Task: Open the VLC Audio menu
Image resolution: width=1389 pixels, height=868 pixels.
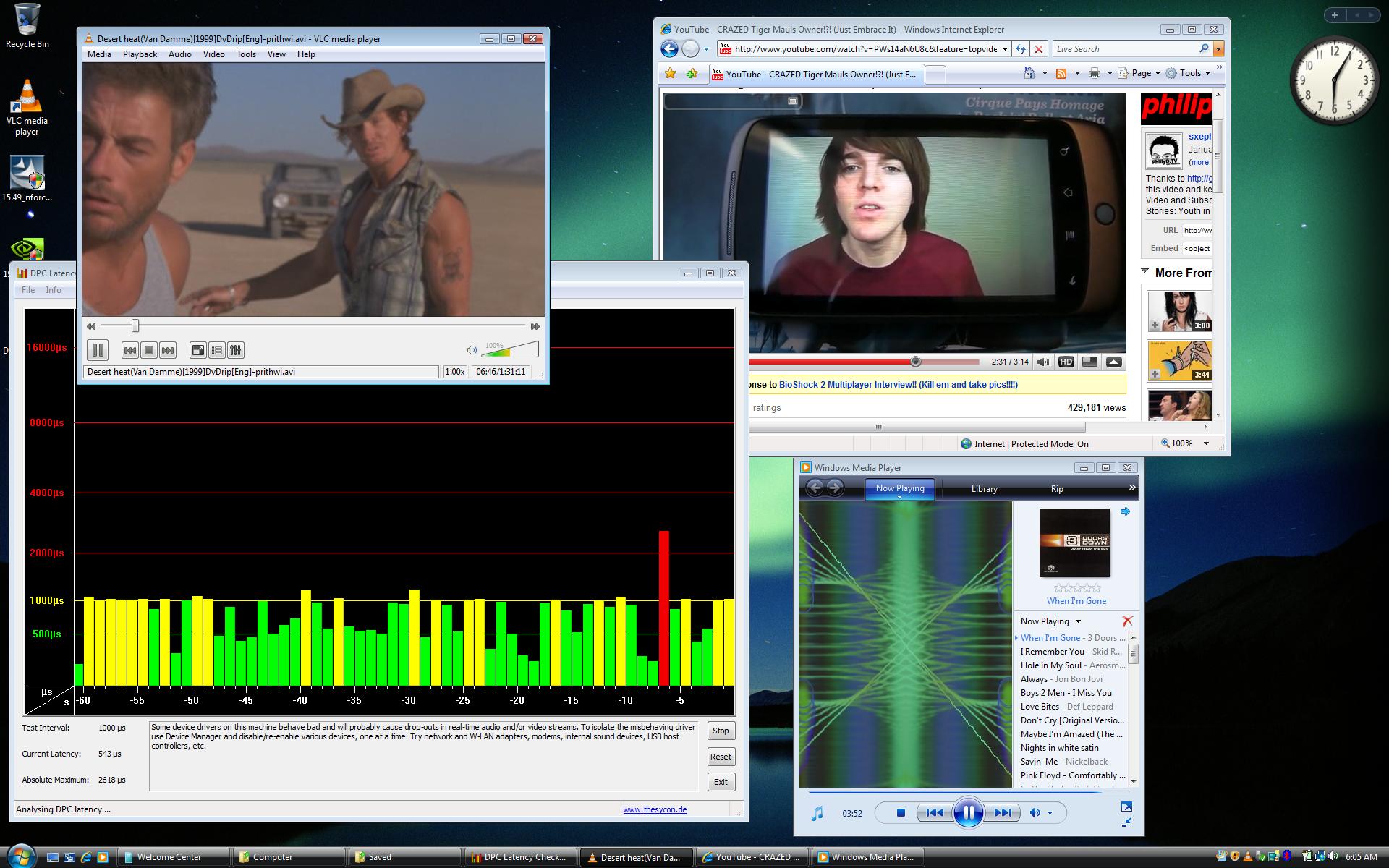Action: (x=180, y=54)
